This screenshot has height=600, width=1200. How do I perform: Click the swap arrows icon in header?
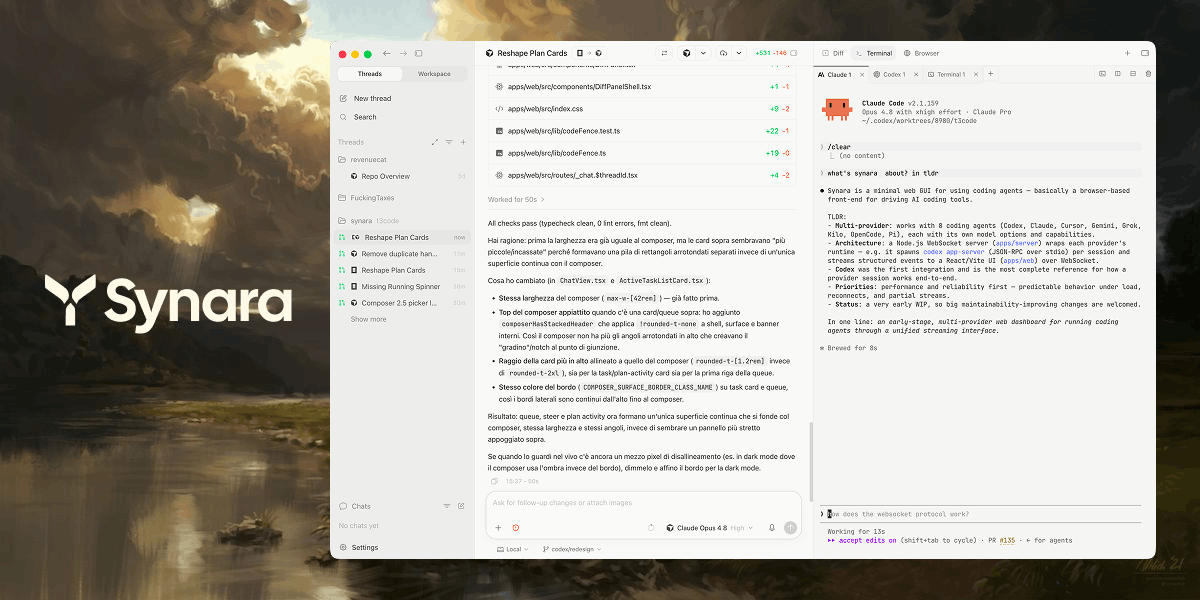point(664,53)
